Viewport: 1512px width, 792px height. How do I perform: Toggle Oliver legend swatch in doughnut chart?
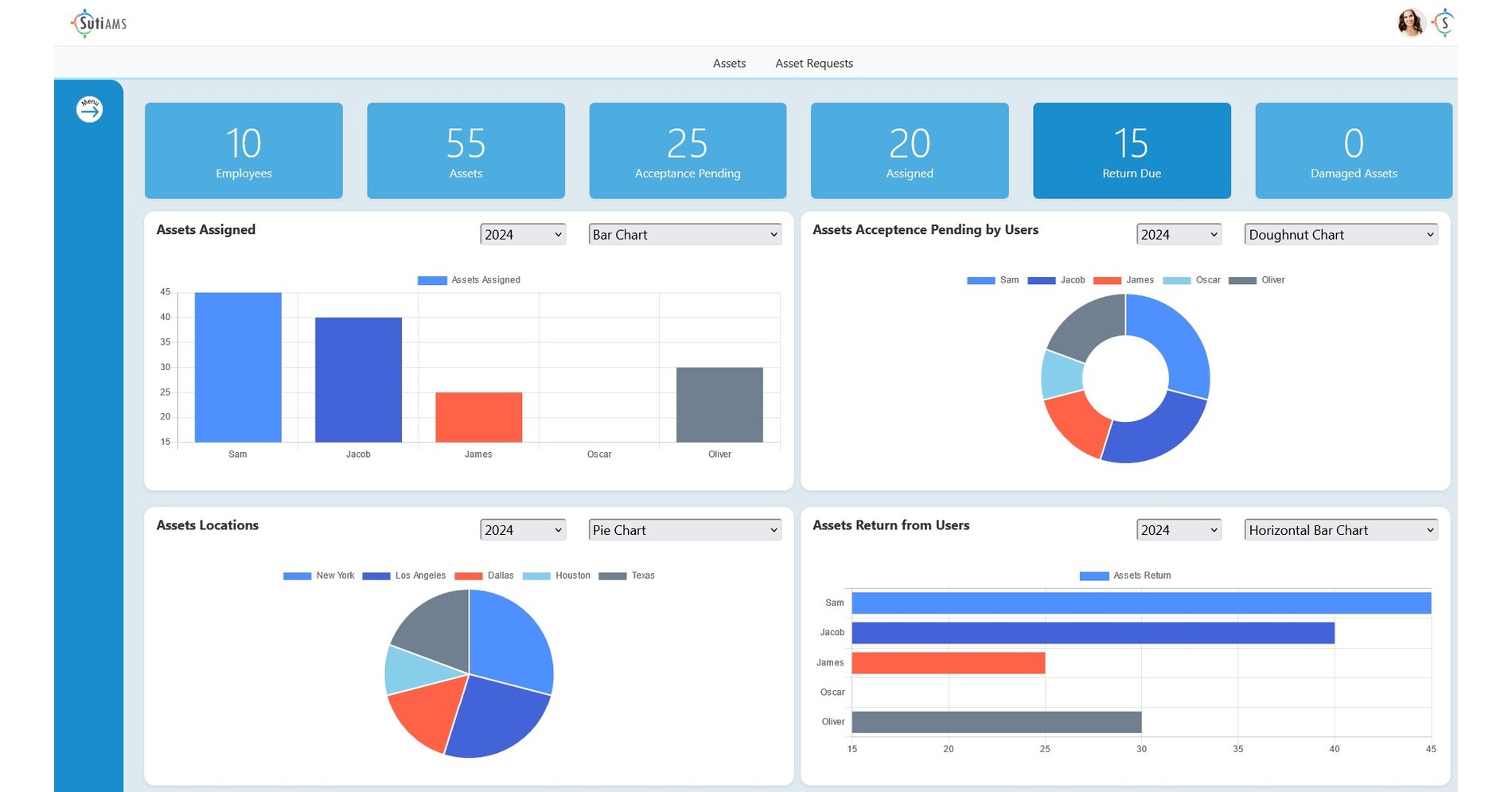(x=1242, y=280)
